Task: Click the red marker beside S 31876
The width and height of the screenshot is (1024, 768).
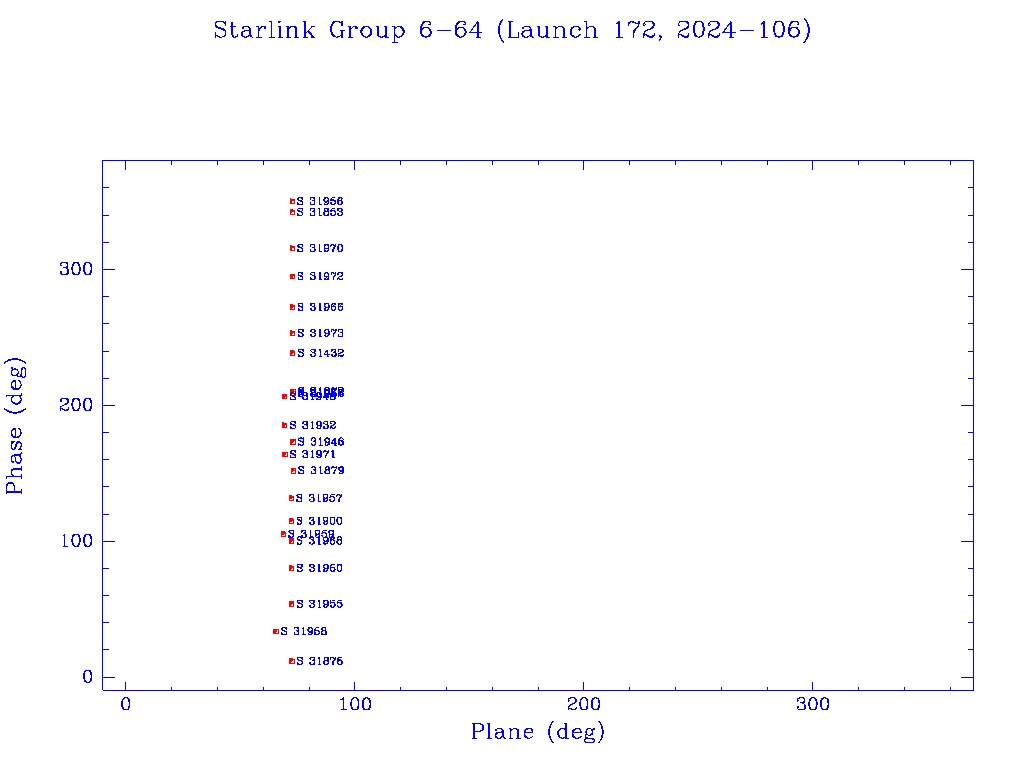Action: (292, 662)
